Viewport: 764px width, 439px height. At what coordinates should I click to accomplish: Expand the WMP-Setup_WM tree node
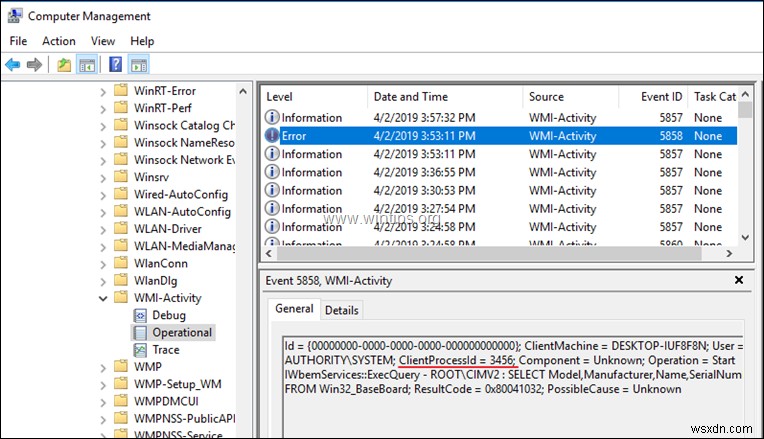(x=103, y=385)
